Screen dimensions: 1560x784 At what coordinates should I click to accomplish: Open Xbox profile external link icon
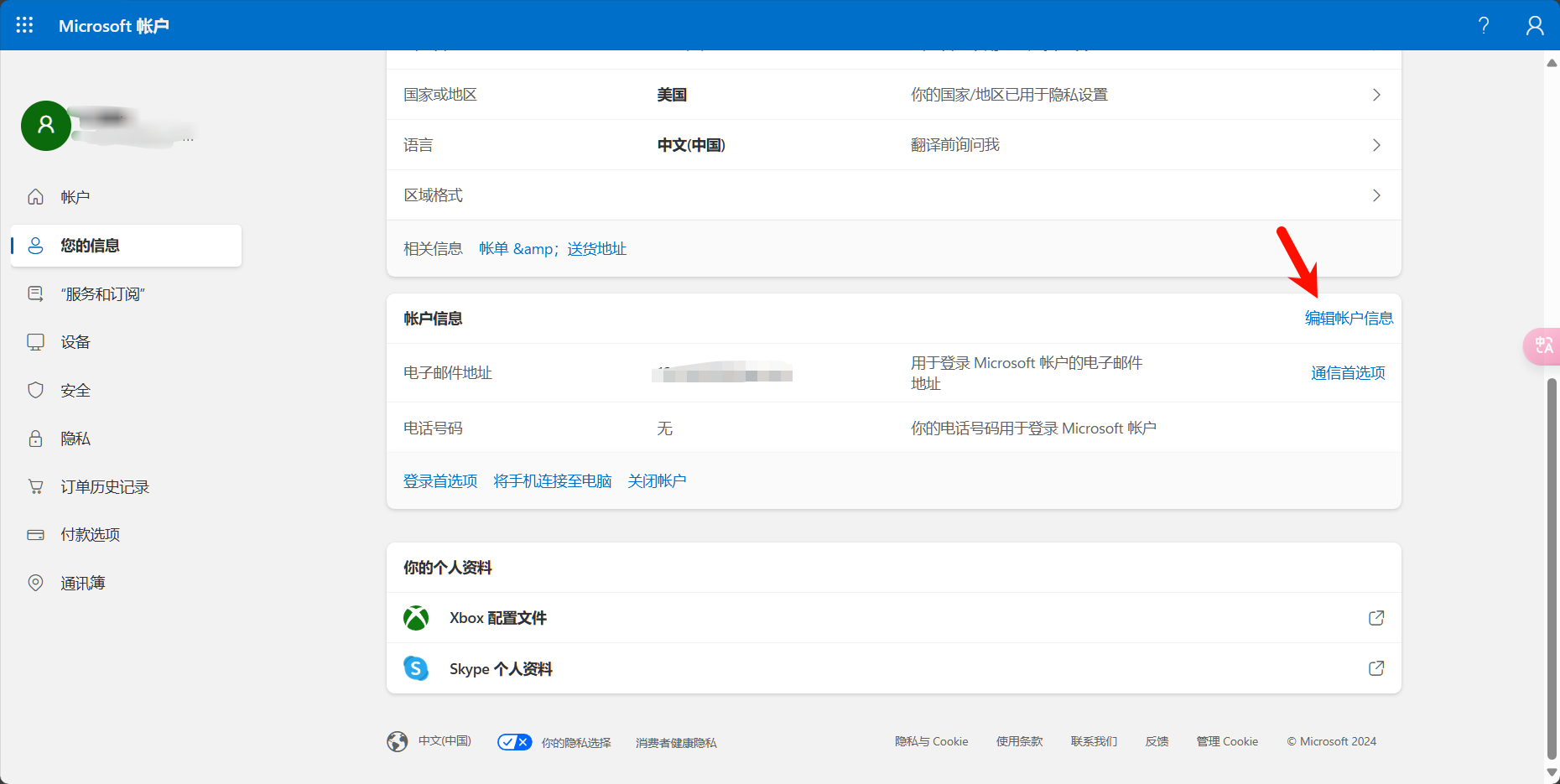coord(1376,618)
